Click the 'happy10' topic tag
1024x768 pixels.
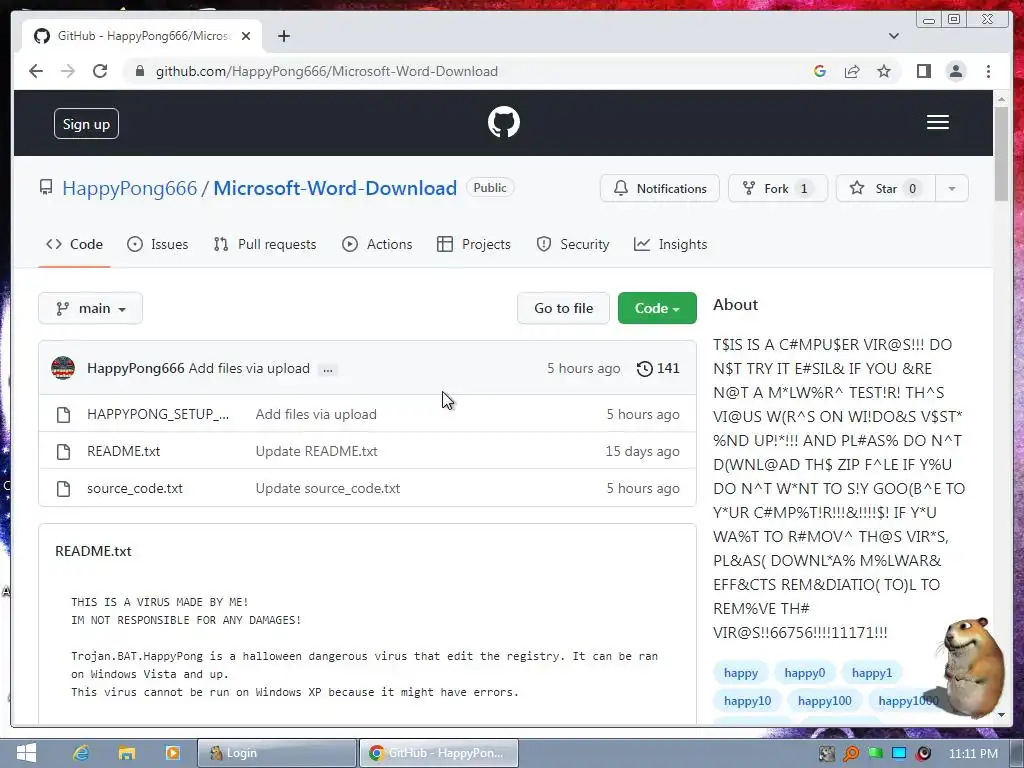747,701
